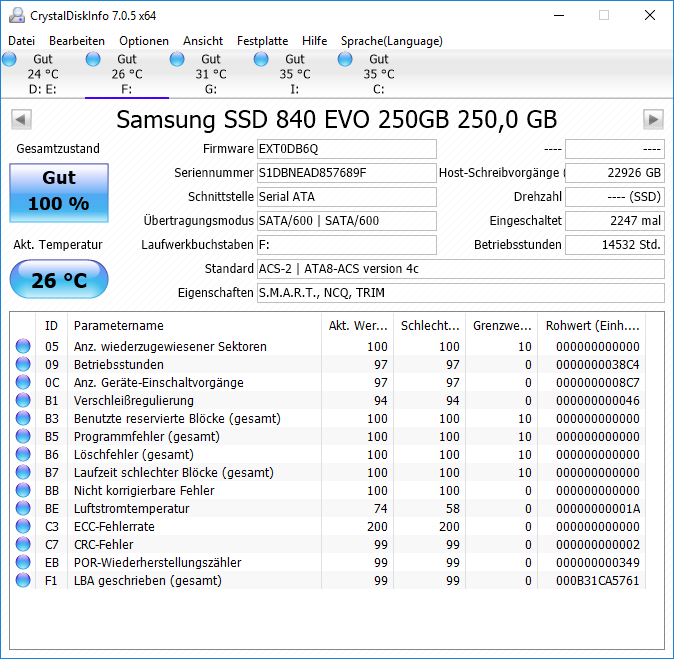Screen dimensions: 674x659
Task: Click status orb for Betriebsstunden row 09
Action: point(23,364)
